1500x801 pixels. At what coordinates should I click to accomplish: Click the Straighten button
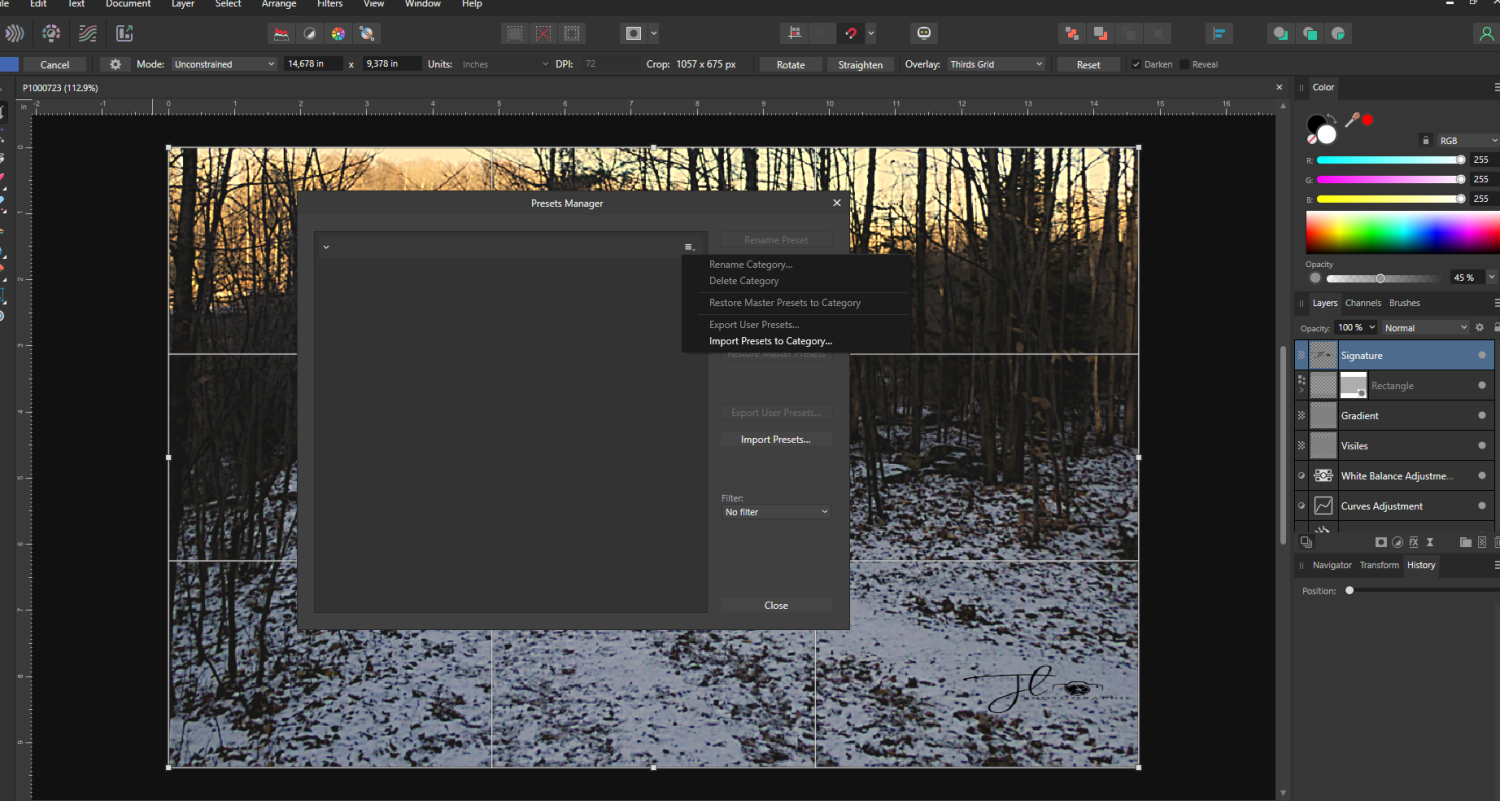pos(859,64)
